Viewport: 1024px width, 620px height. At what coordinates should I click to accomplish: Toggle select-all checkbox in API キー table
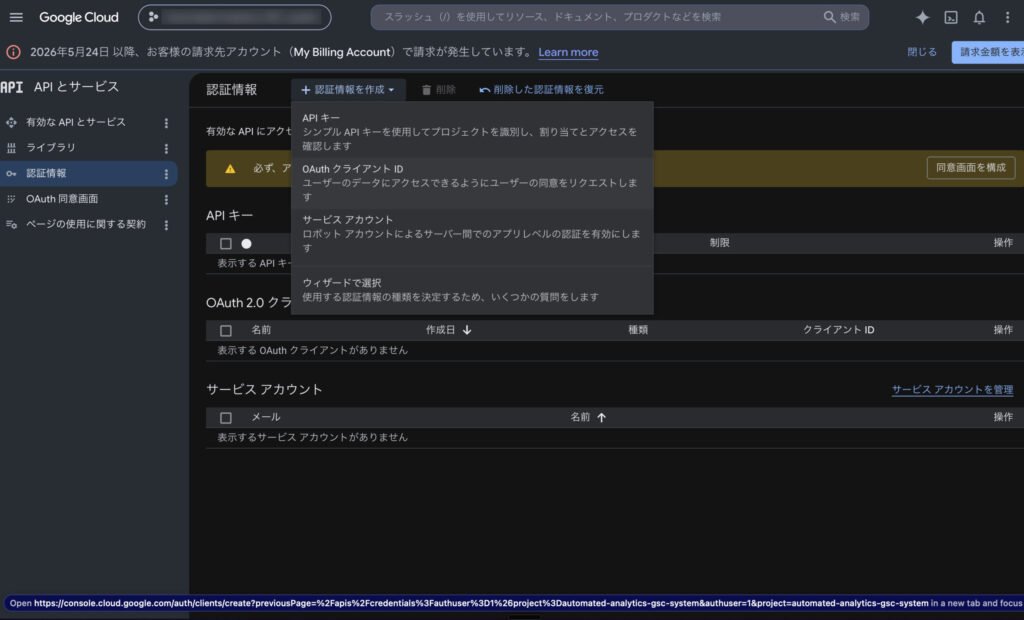click(225, 244)
